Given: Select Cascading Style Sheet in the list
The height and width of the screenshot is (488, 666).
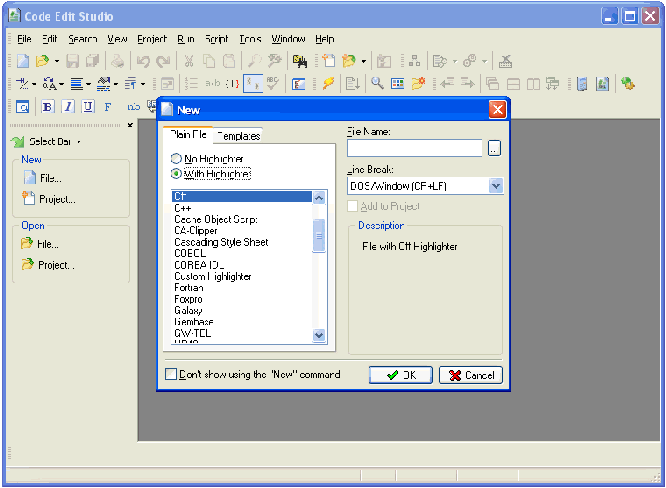Looking at the screenshot, I should pyautogui.click(x=242, y=242).
